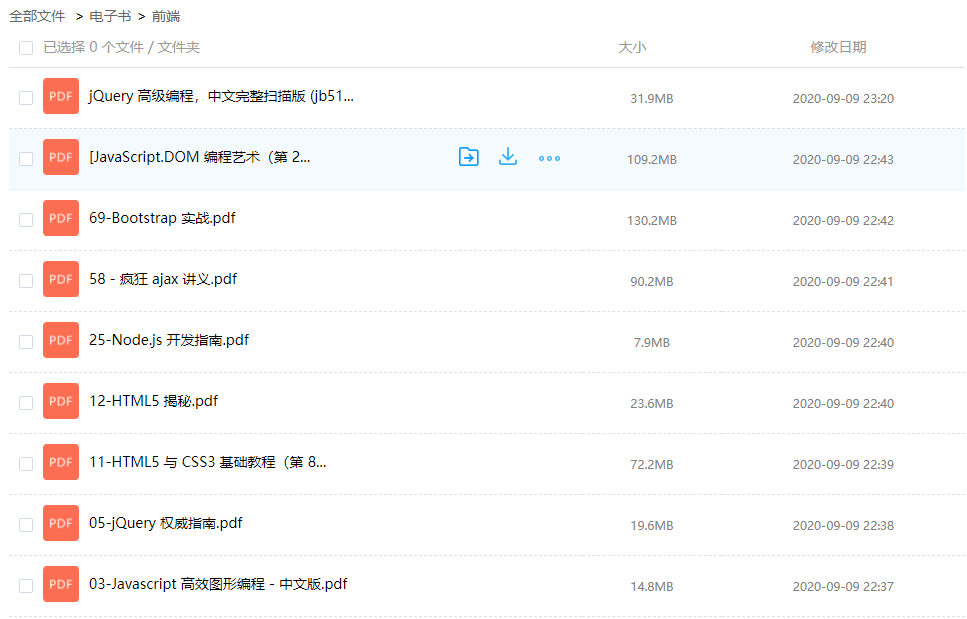Click PDF icon of JavaScript.DOM 编程艺术 file

(60, 157)
